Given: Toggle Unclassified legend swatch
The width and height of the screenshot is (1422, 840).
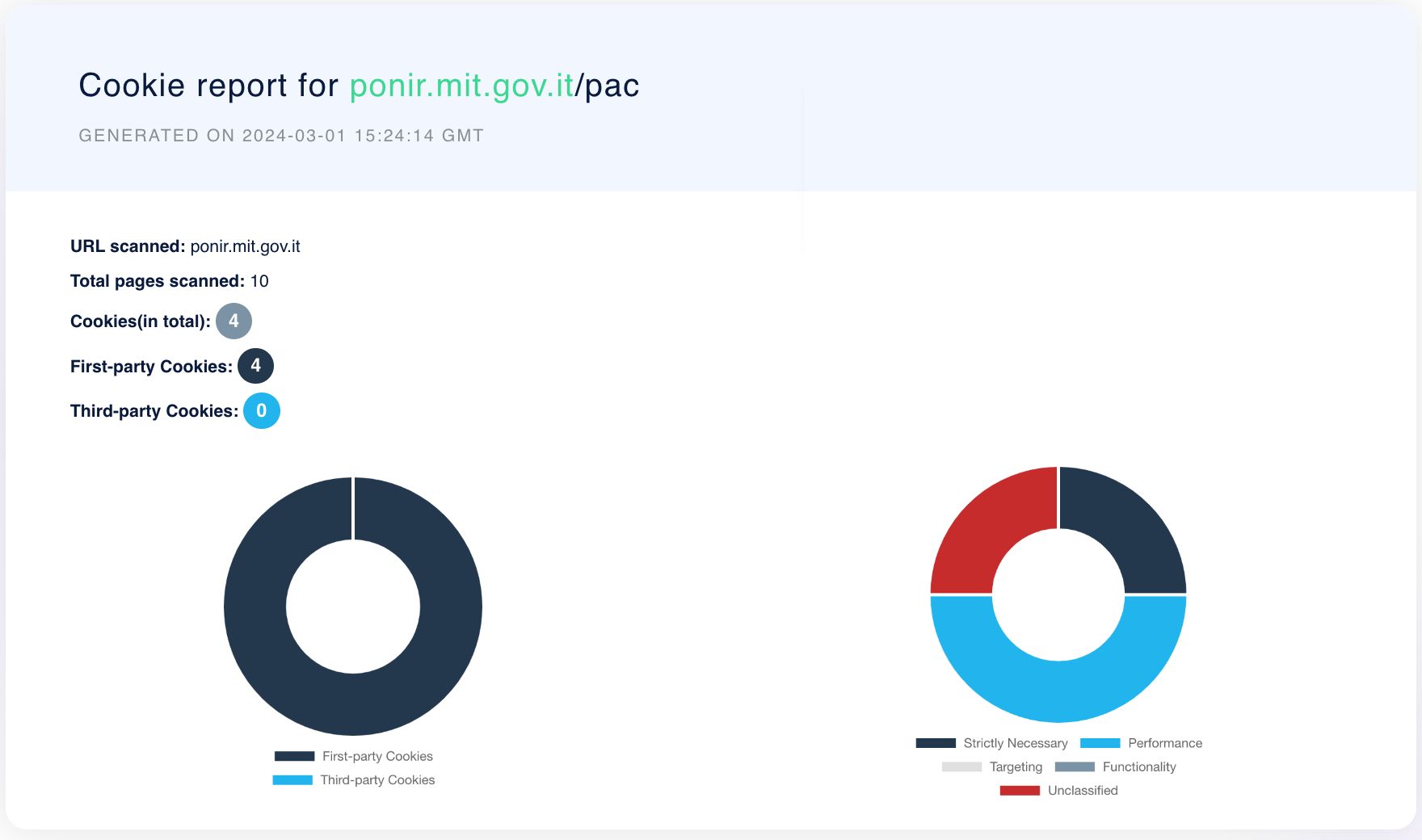Looking at the screenshot, I should pyautogui.click(x=1020, y=791).
